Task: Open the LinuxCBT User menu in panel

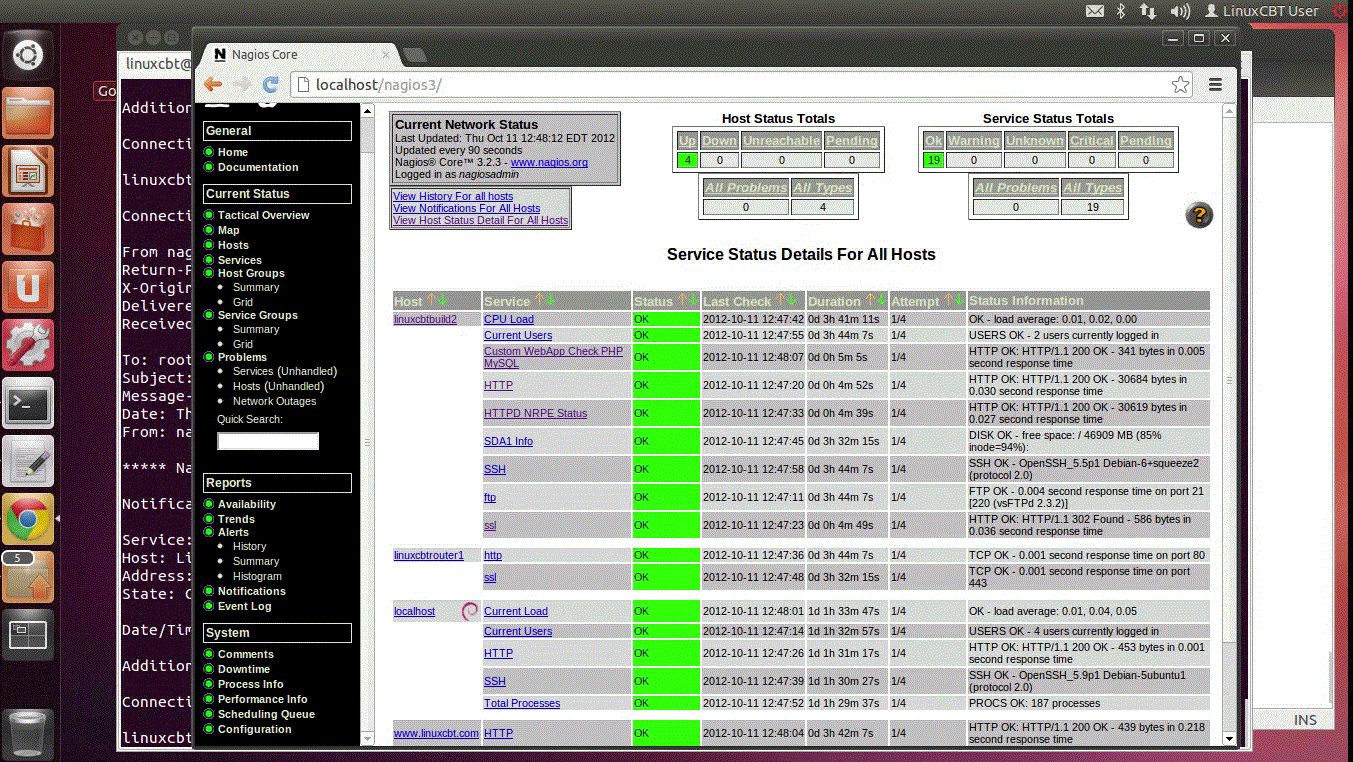Action: (1261, 11)
